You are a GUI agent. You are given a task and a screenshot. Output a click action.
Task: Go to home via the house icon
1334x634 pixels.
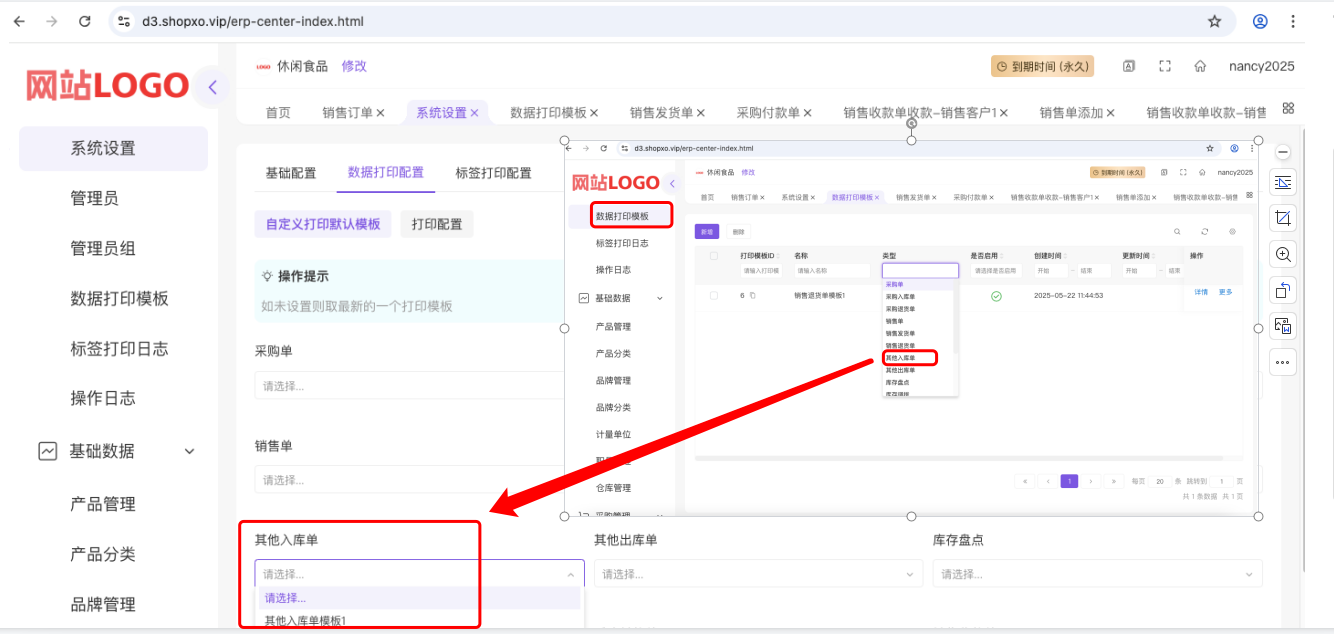(1200, 66)
